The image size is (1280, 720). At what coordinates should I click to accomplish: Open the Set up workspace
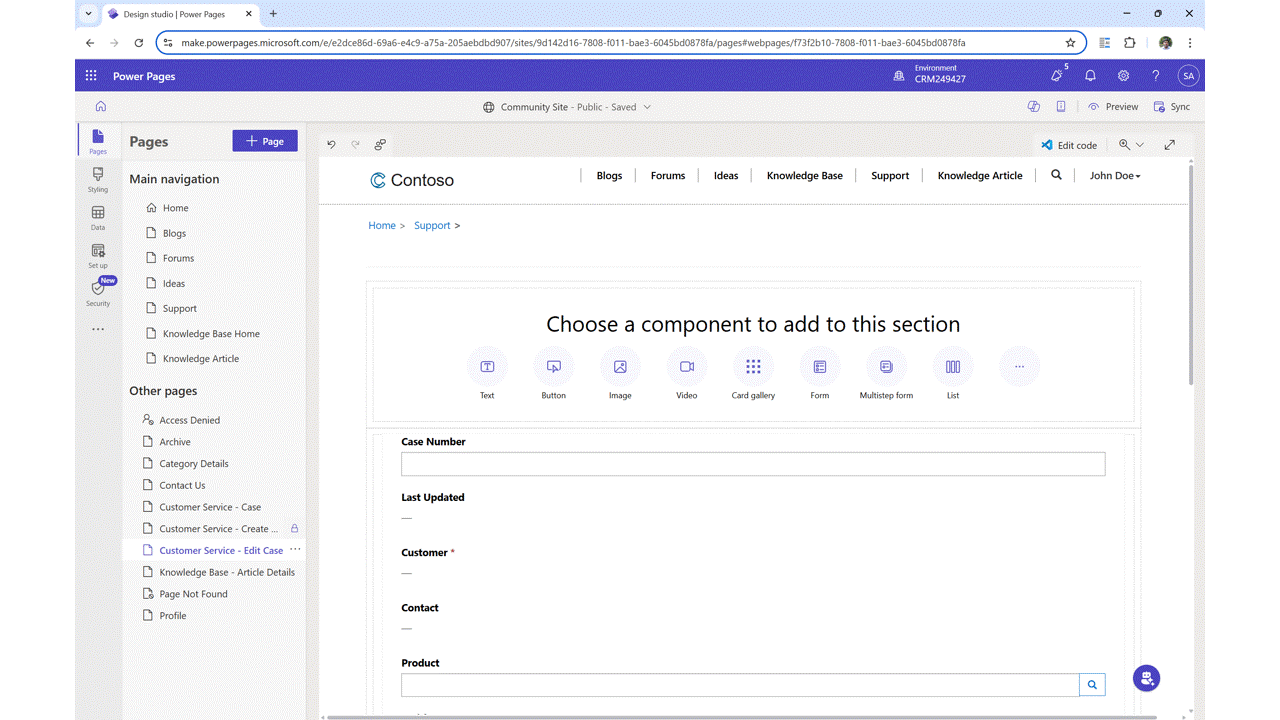click(x=97, y=255)
